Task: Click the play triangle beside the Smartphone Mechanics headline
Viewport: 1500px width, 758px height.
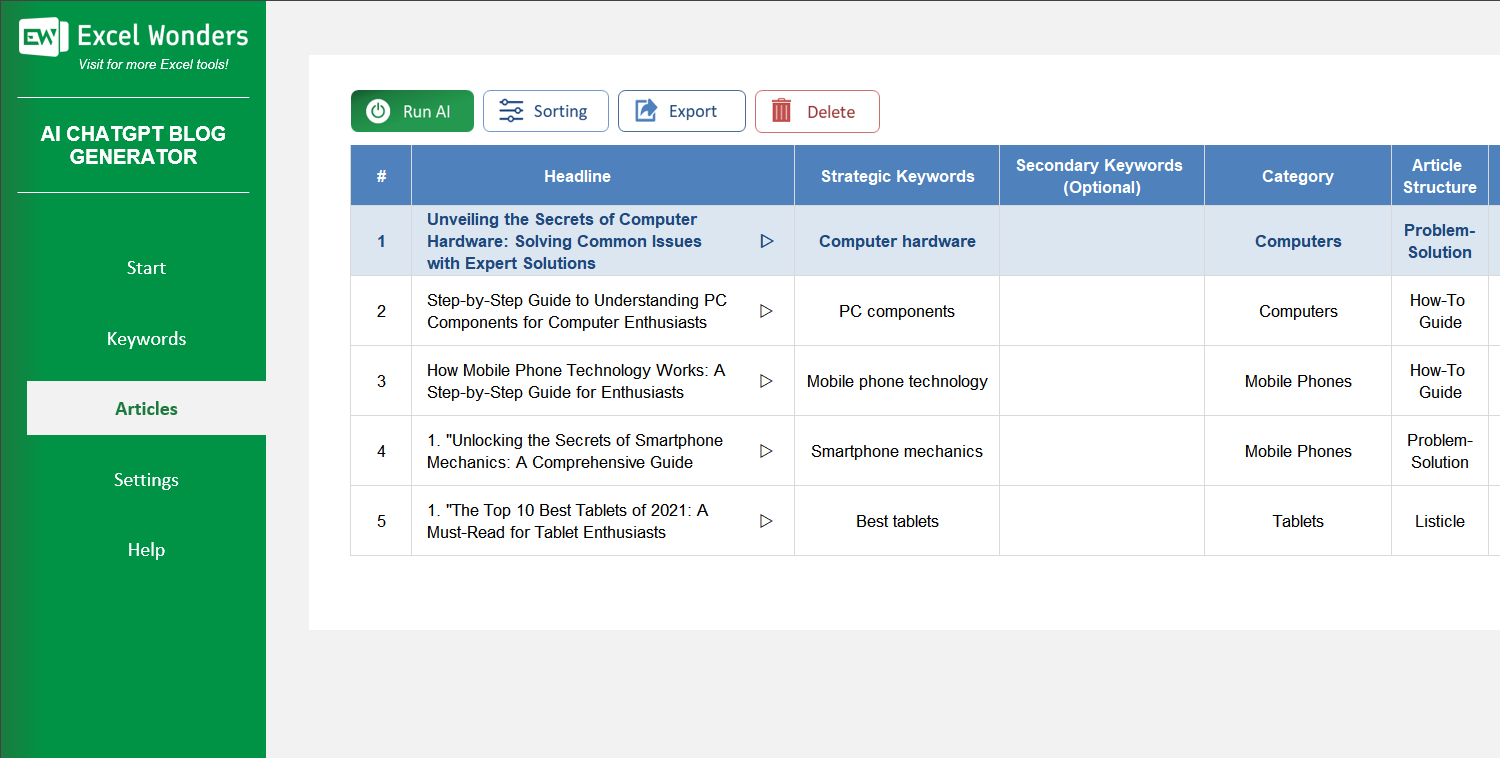Action: click(767, 451)
